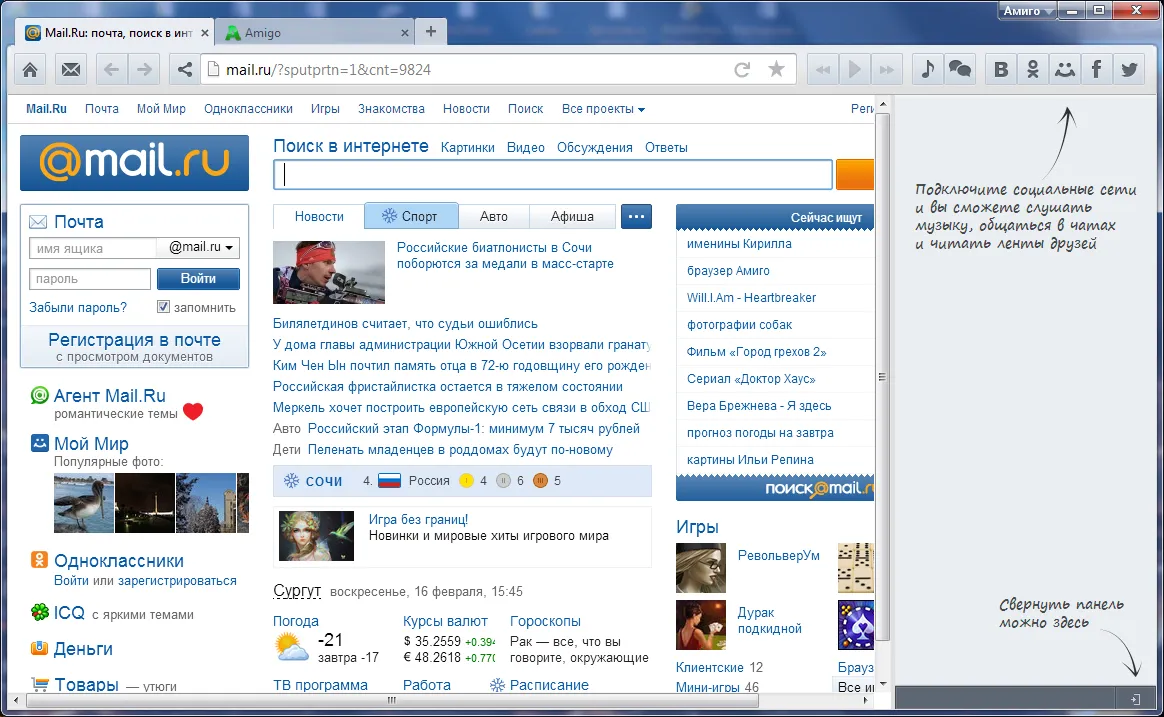Navigate back with the left arrow
Screen dimensions: 1164x717
tap(111, 70)
